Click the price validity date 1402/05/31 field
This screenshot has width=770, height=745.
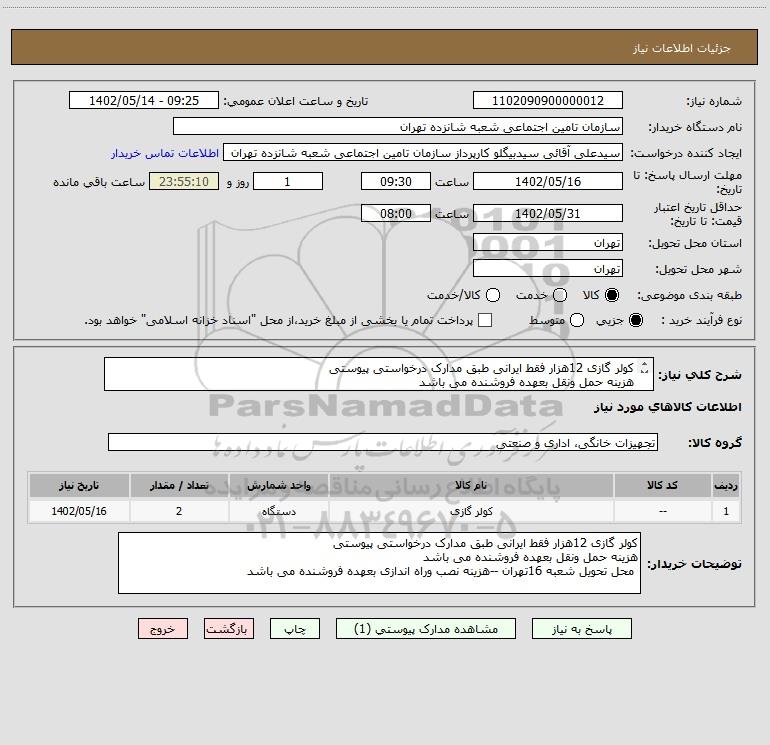(x=548, y=213)
